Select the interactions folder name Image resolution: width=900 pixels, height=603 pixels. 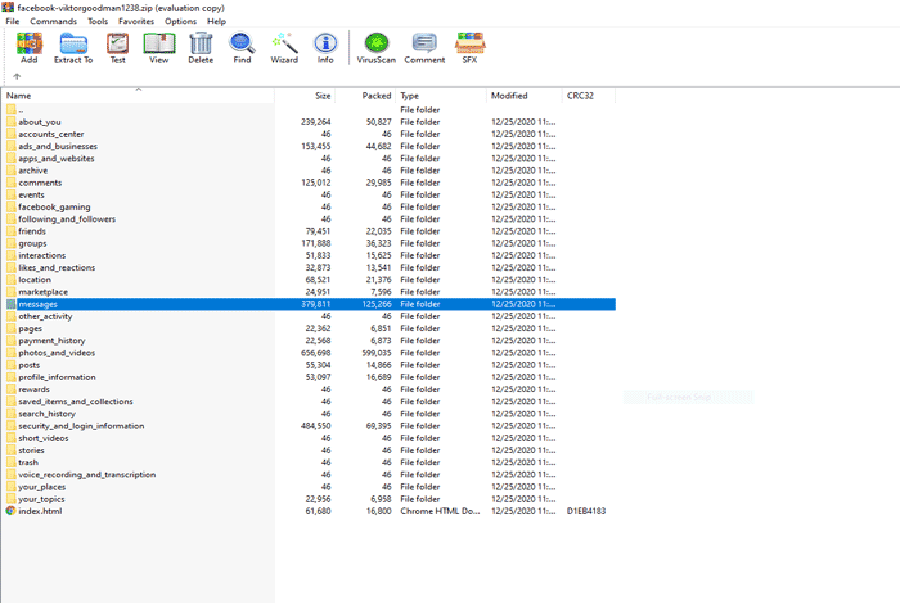click(x=42, y=255)
